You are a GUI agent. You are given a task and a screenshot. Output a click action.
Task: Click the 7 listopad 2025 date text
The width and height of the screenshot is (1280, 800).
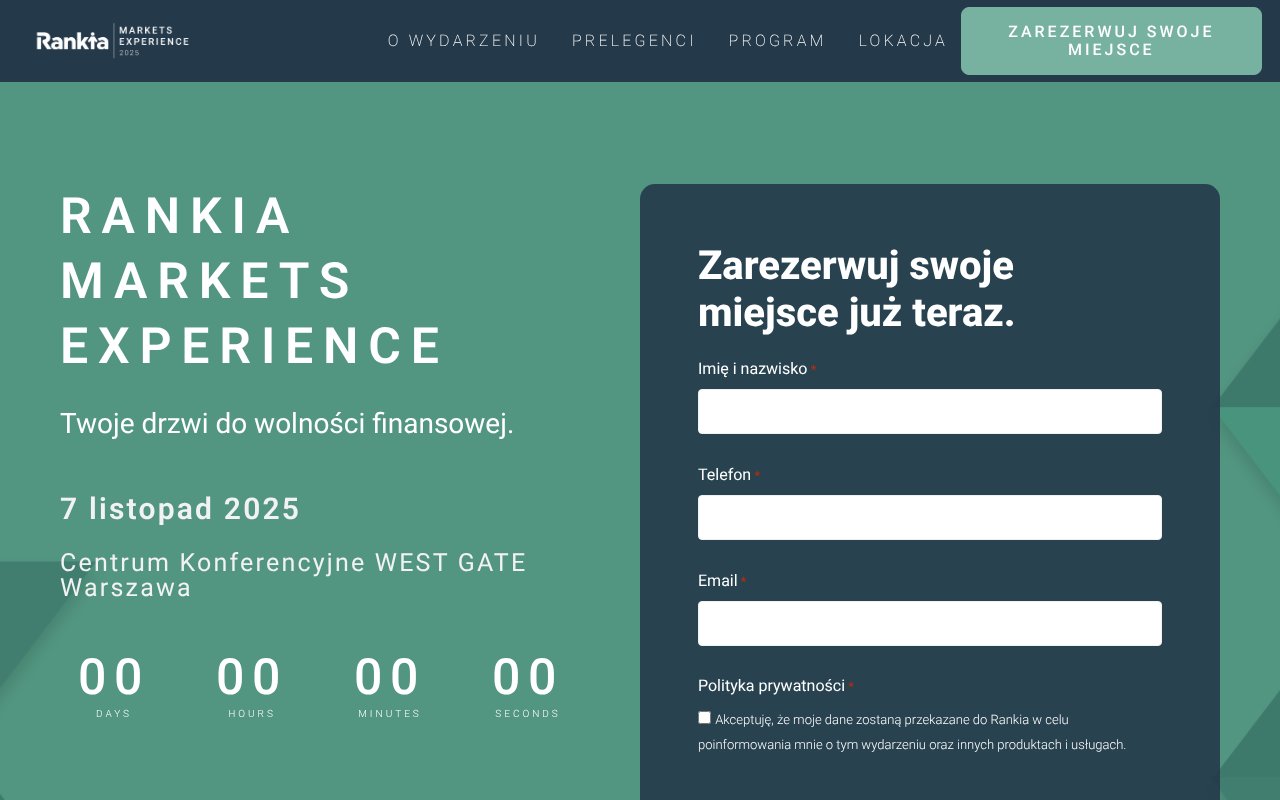tap(180, 509)
